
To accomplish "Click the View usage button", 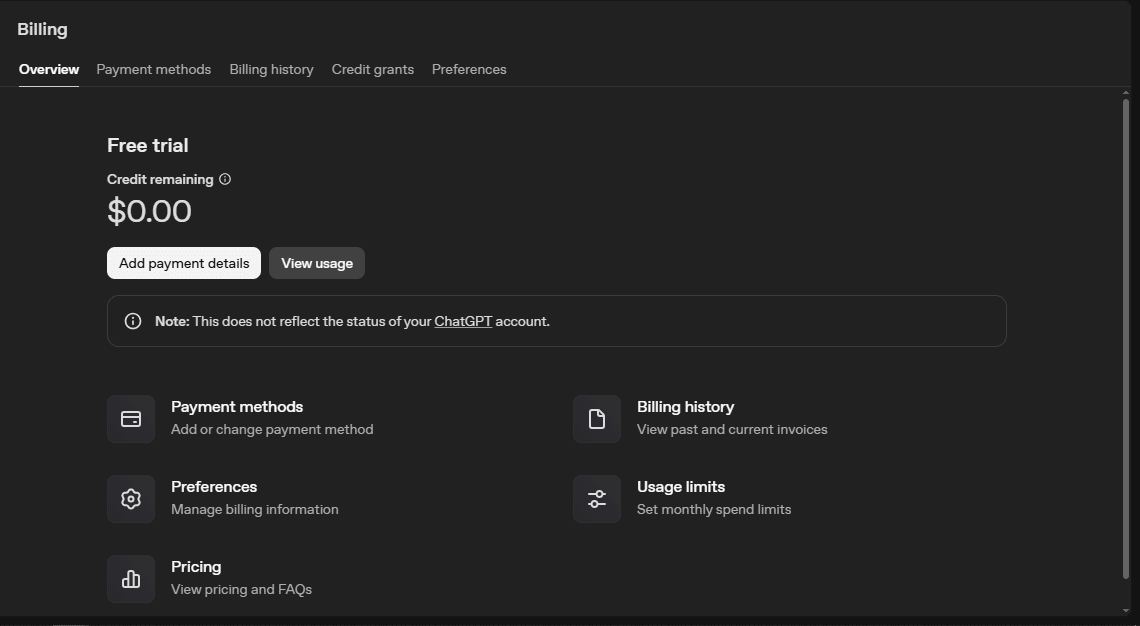I will click(316, 263).
